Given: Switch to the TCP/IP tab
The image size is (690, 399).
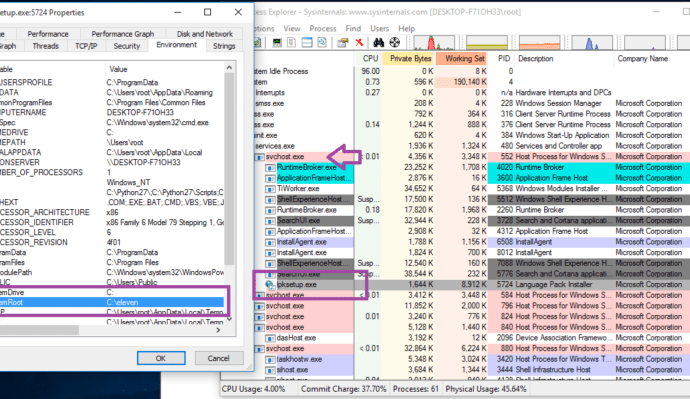Looking at the screenshot, I should pos(86,46).
